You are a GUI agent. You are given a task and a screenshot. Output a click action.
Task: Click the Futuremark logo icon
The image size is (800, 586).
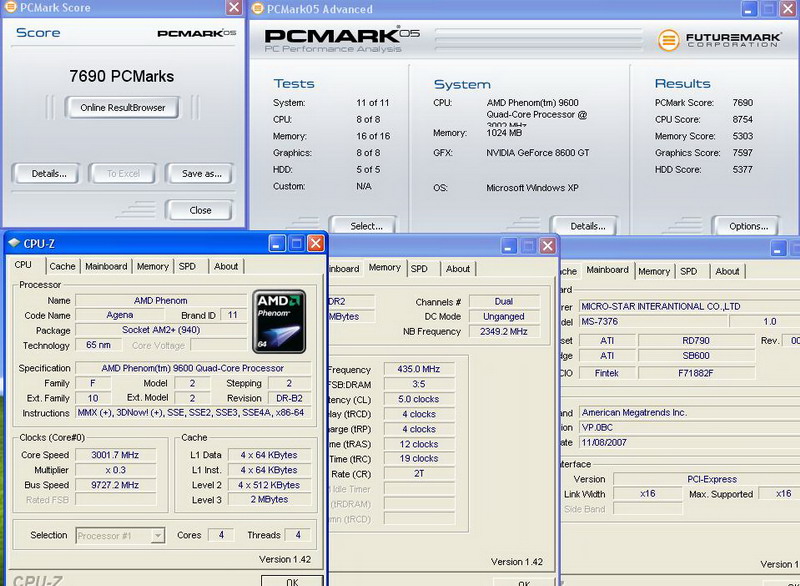(x=668, y=40)
